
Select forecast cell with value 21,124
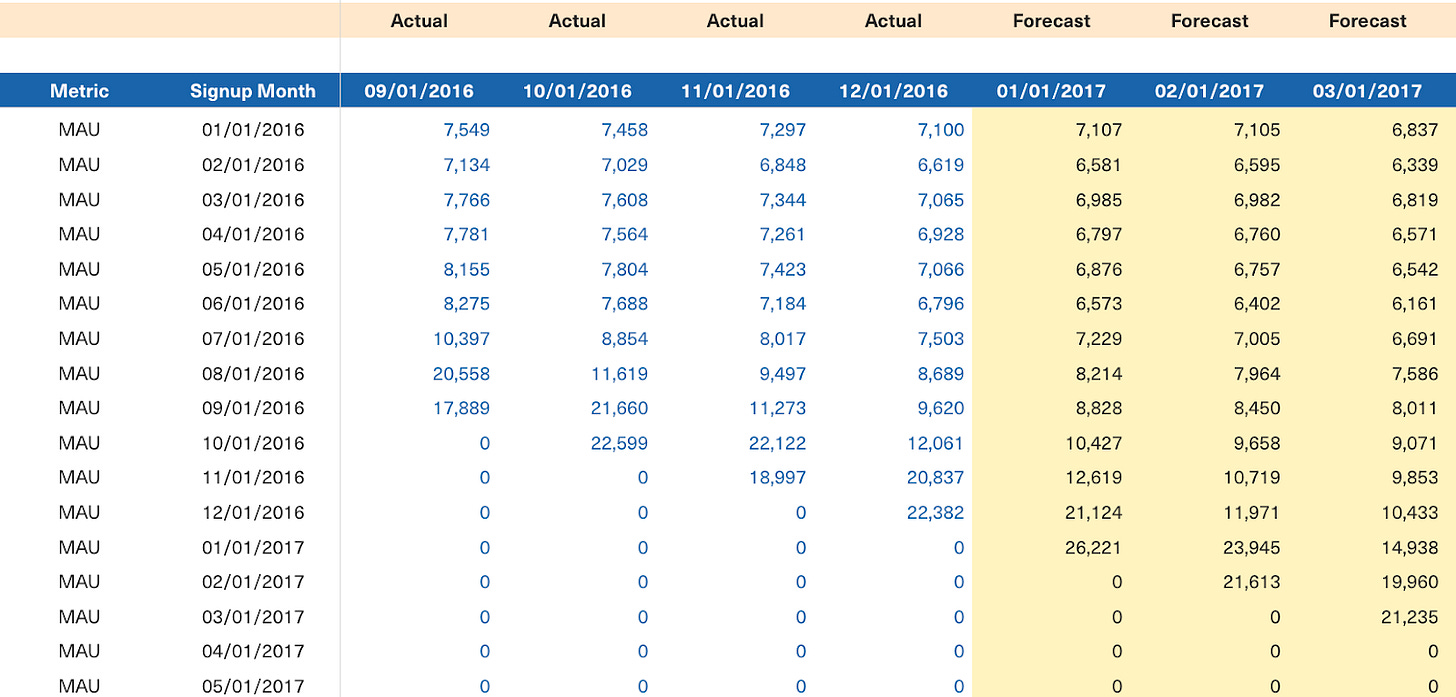click(1094, 513)
